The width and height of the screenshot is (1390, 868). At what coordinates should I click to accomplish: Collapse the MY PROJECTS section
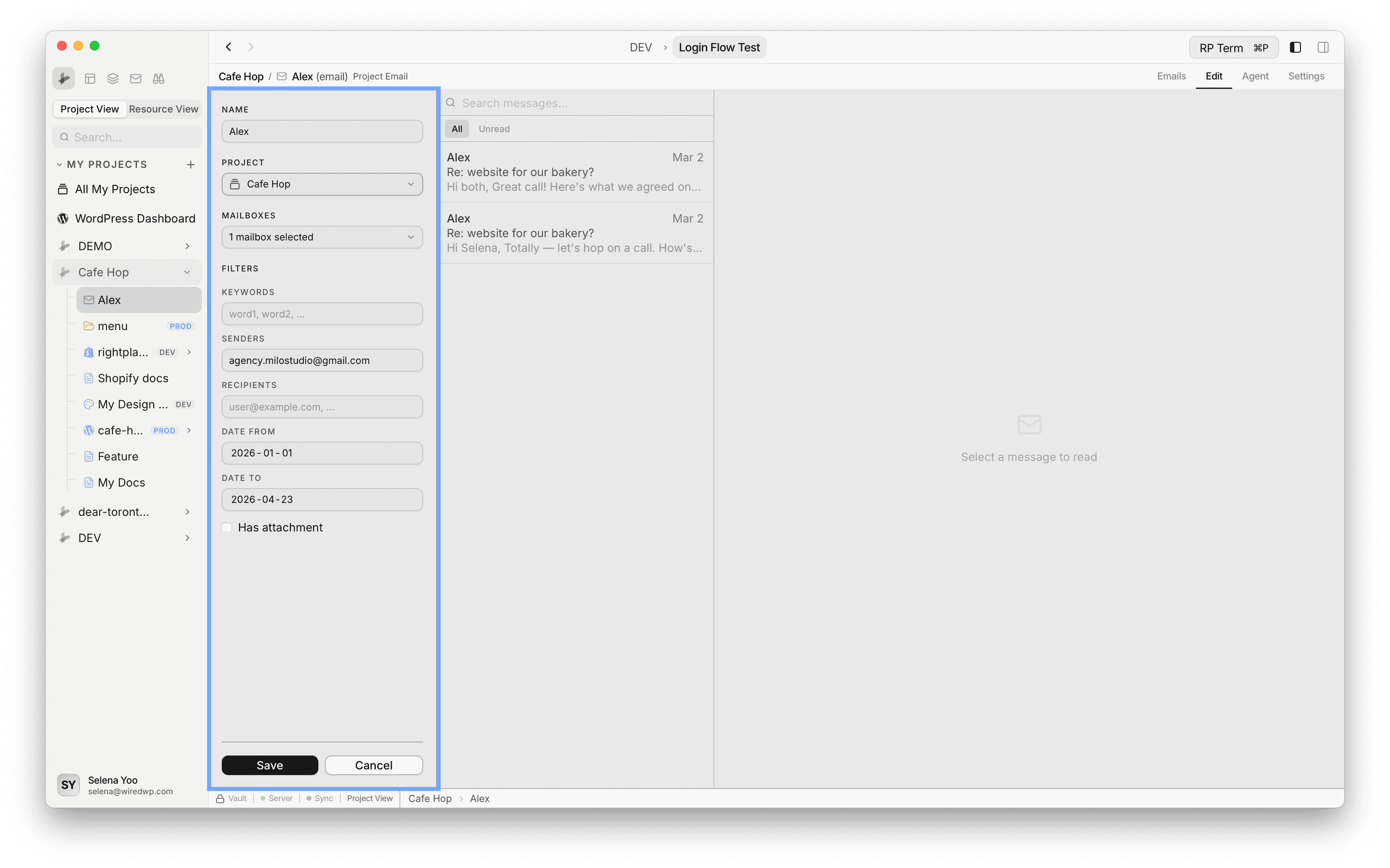point(60,165)
